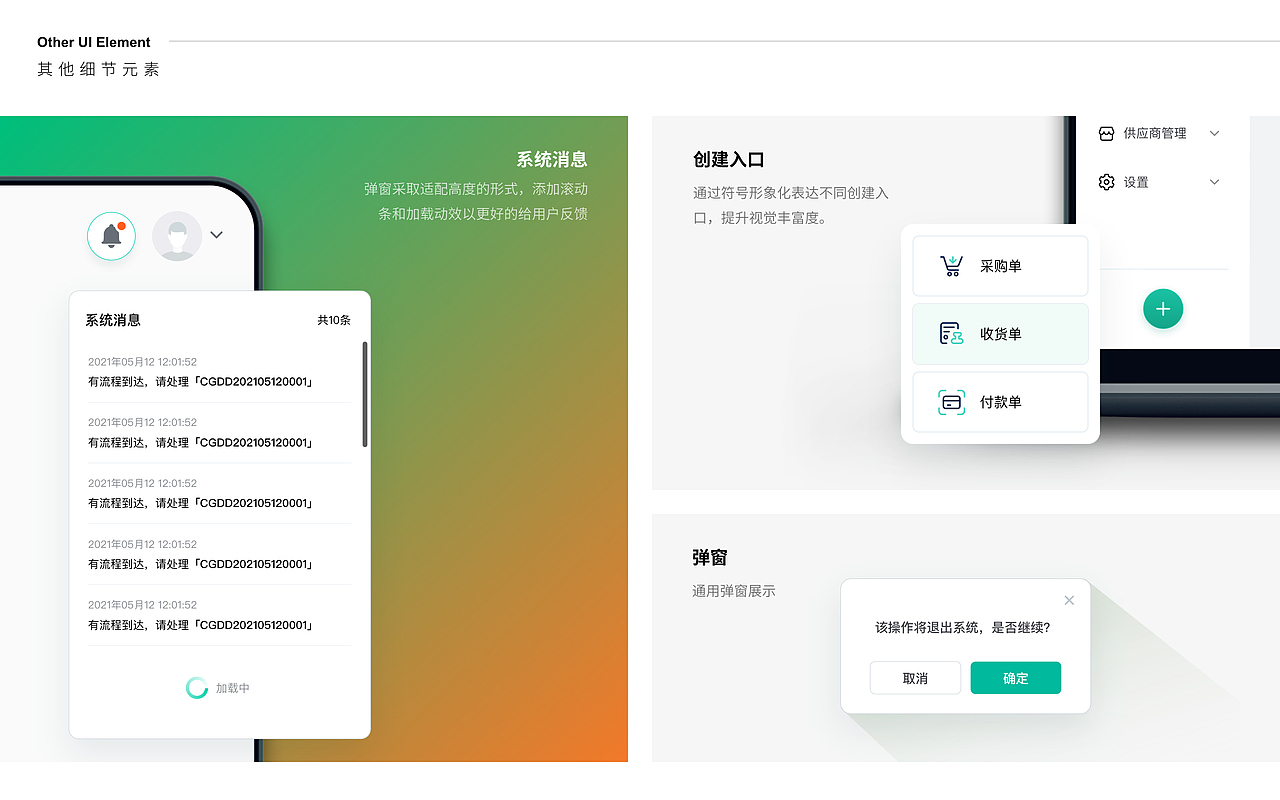Close the exit confirmation dialog
This screenshot has height=800, width=1280.
pyautogui.click(x=1069, y=600)
